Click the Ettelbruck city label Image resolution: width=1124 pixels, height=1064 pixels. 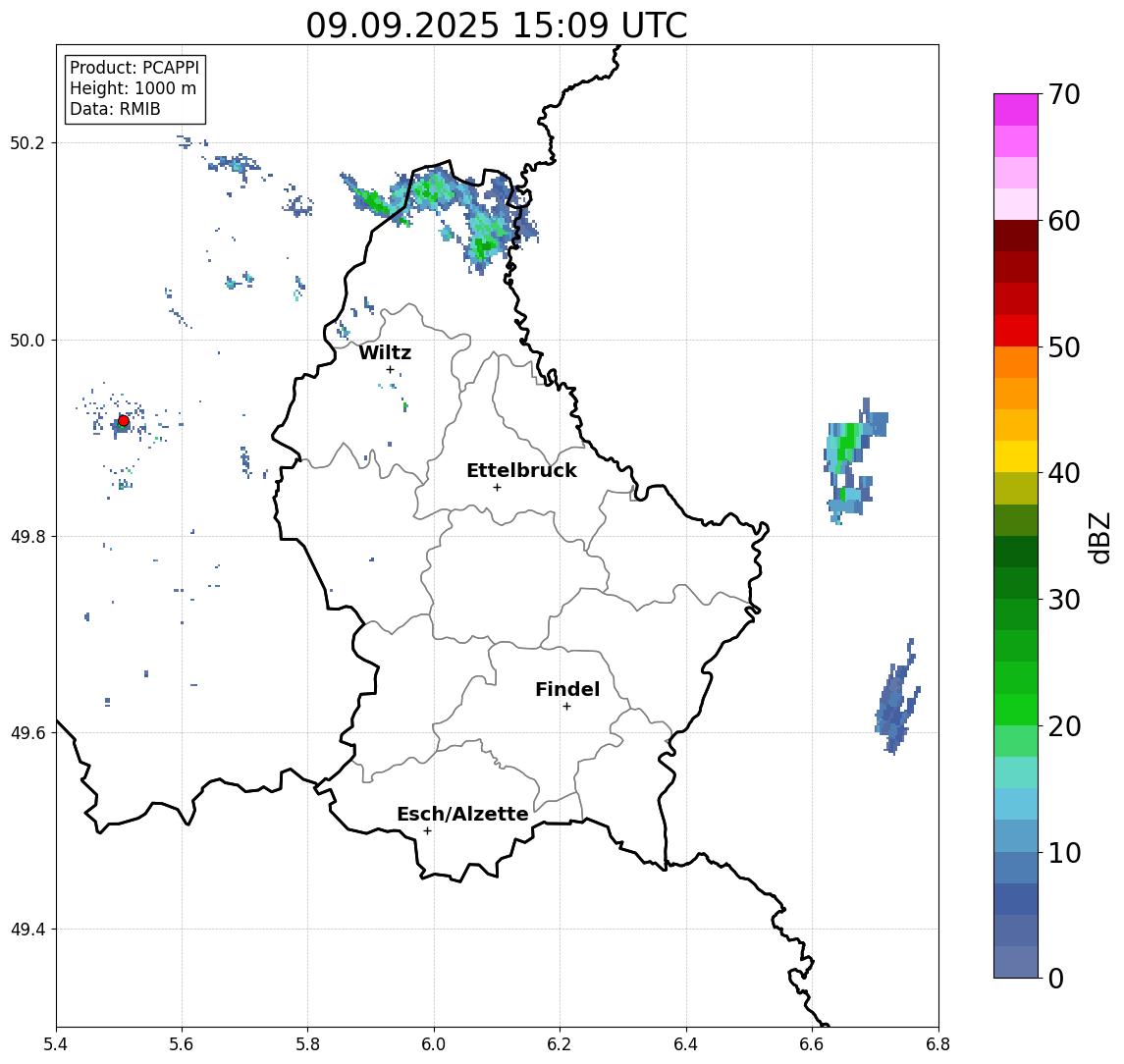click(521, 470)
